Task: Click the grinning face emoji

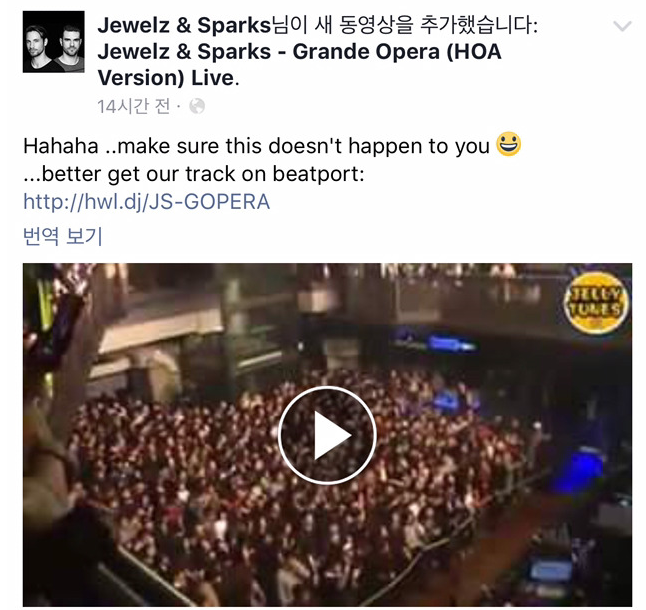Action: pos(508,144)
